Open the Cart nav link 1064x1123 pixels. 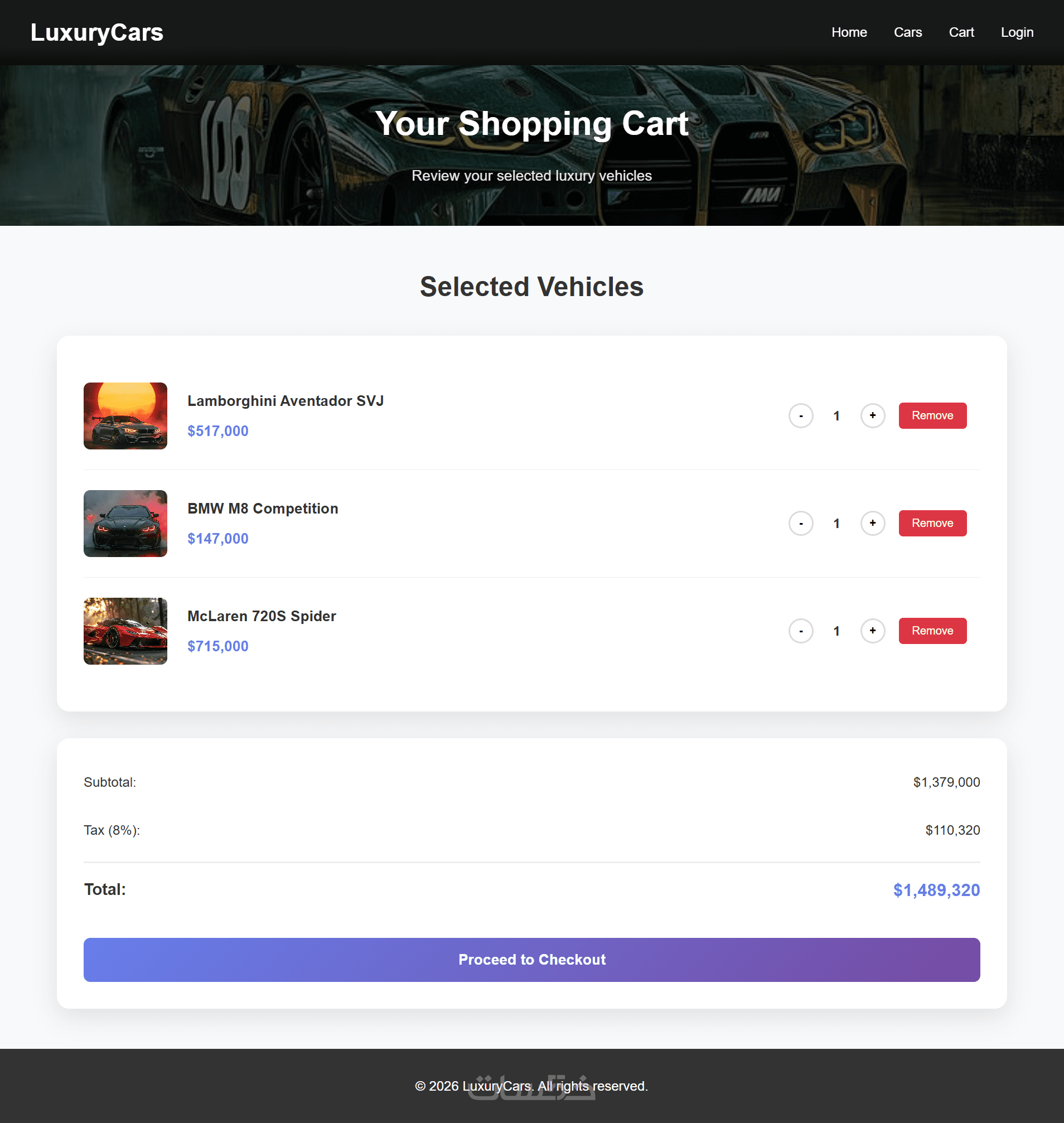[961, 32]
